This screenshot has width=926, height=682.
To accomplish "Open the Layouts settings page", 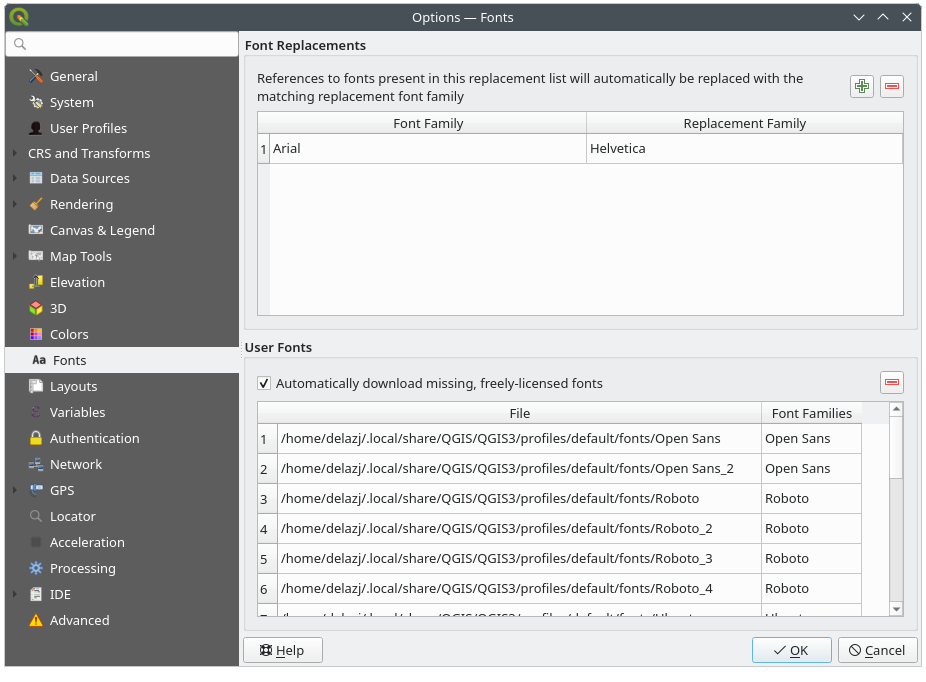I will click(73, 386).
